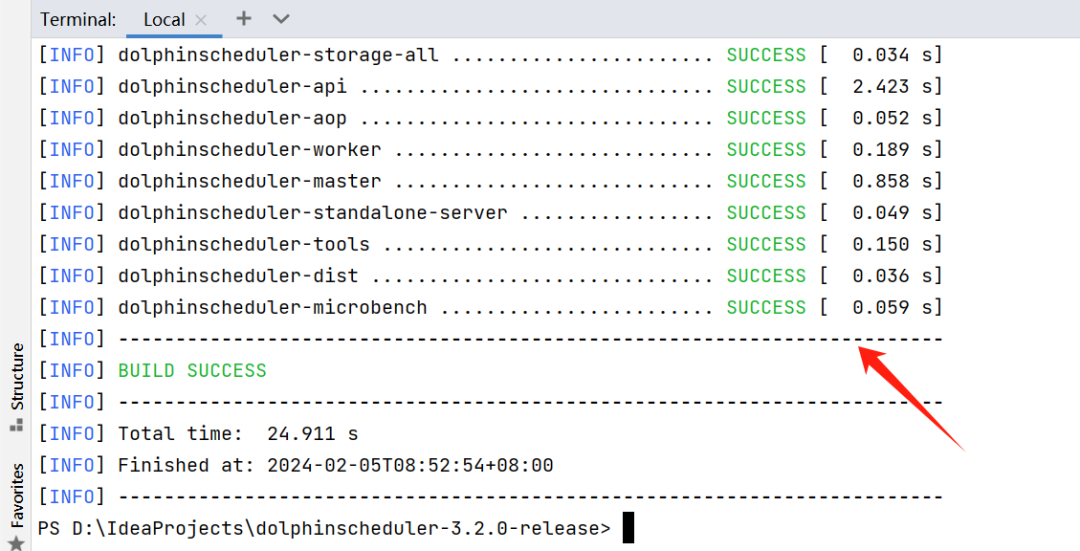This screenshot has width=1080, height=551.
Task: Click the dolphinscheduler-storage-all module name
Action: point(278,55)
